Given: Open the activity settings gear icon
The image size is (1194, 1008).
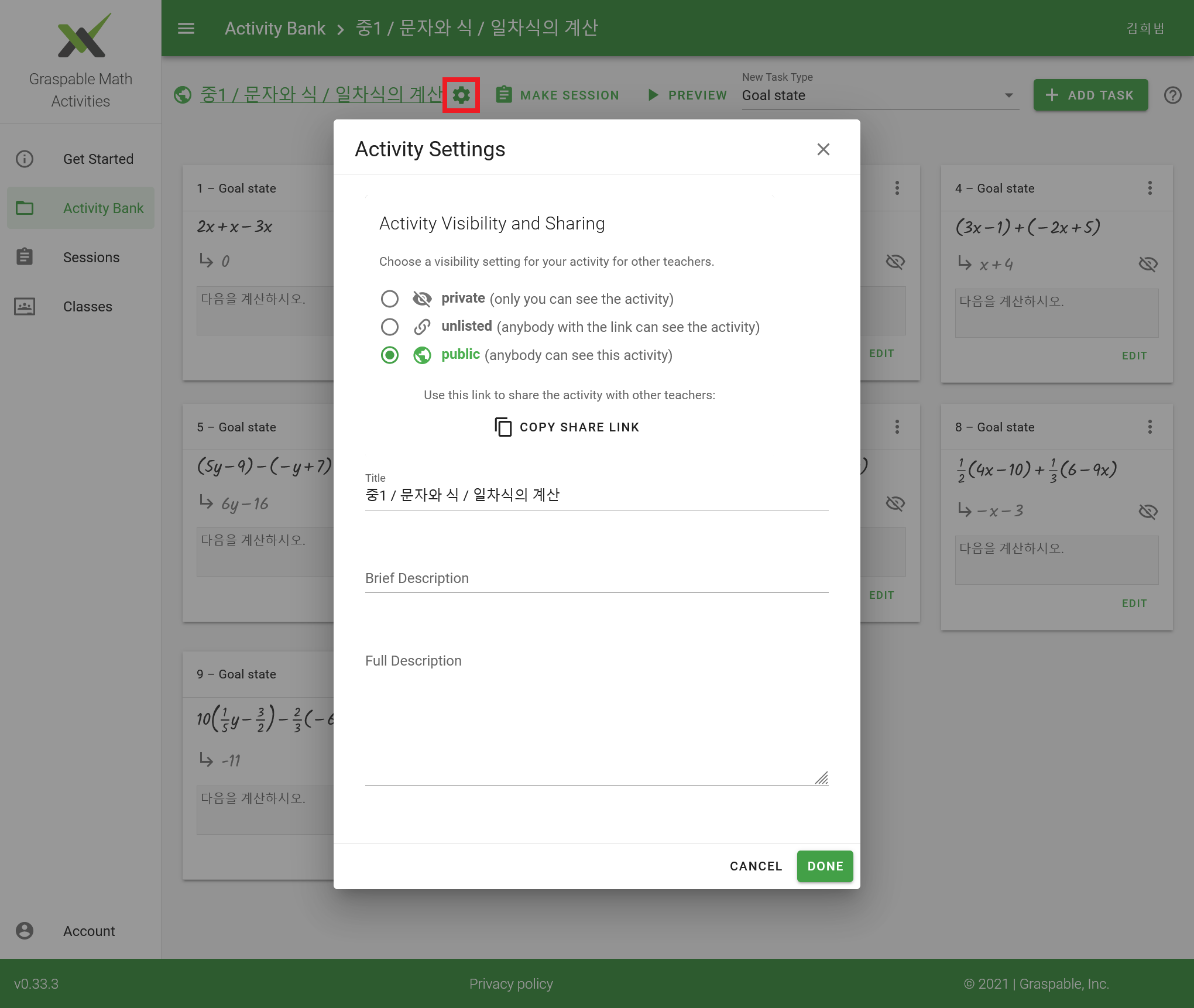Looking at the screenshot, I should pos(461,95).
